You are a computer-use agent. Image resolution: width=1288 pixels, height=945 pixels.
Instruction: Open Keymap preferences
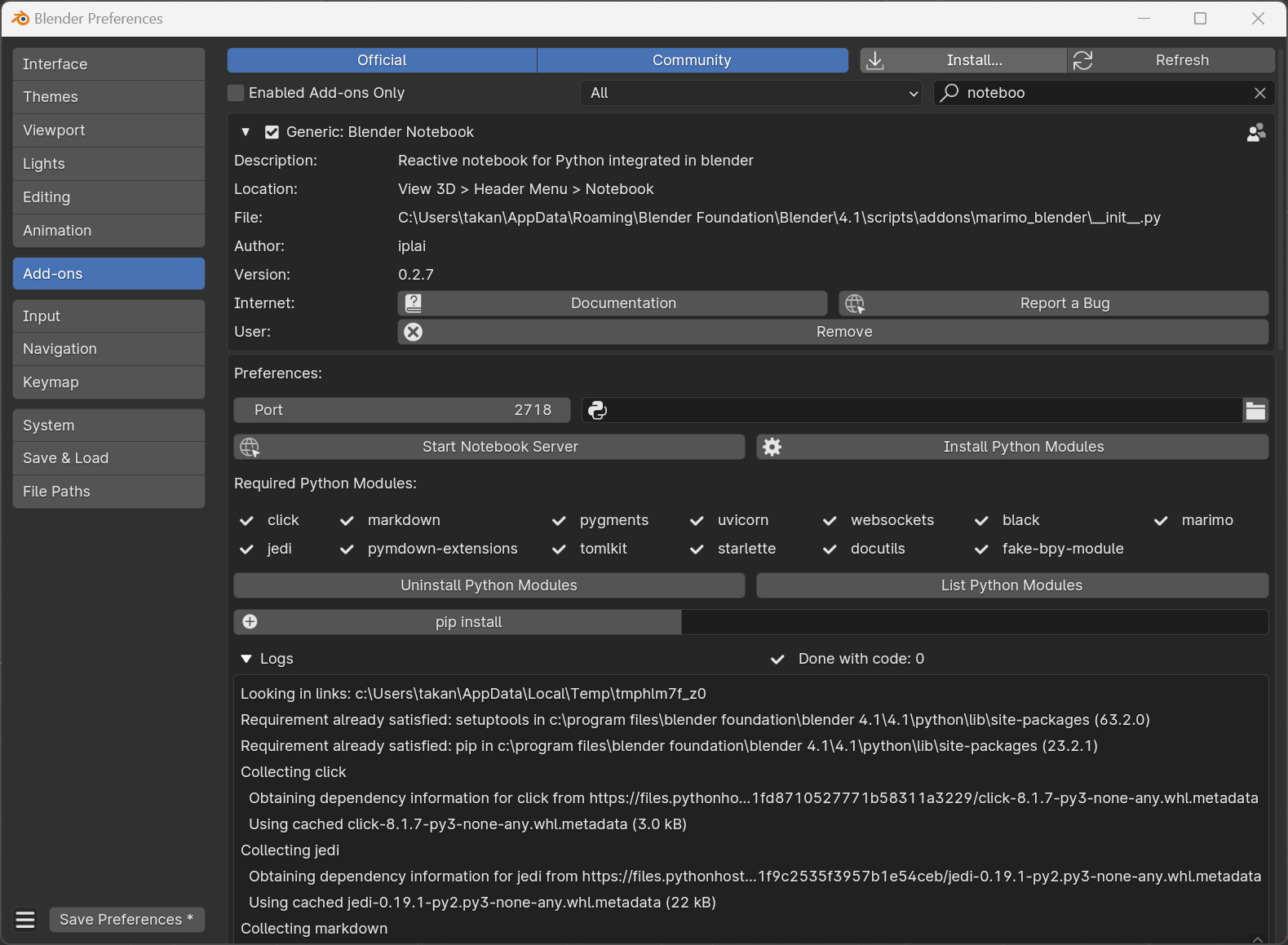click(x=108, y=382)
